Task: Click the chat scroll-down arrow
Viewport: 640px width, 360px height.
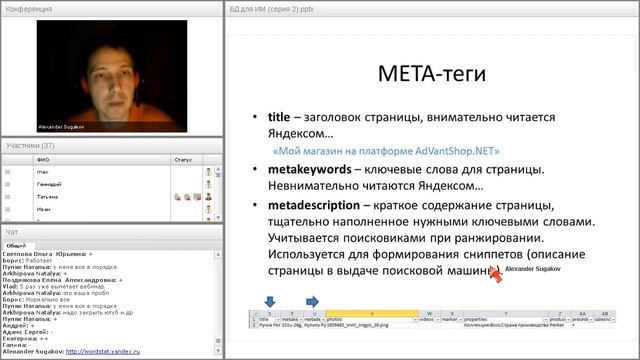Action: (218, 351)
